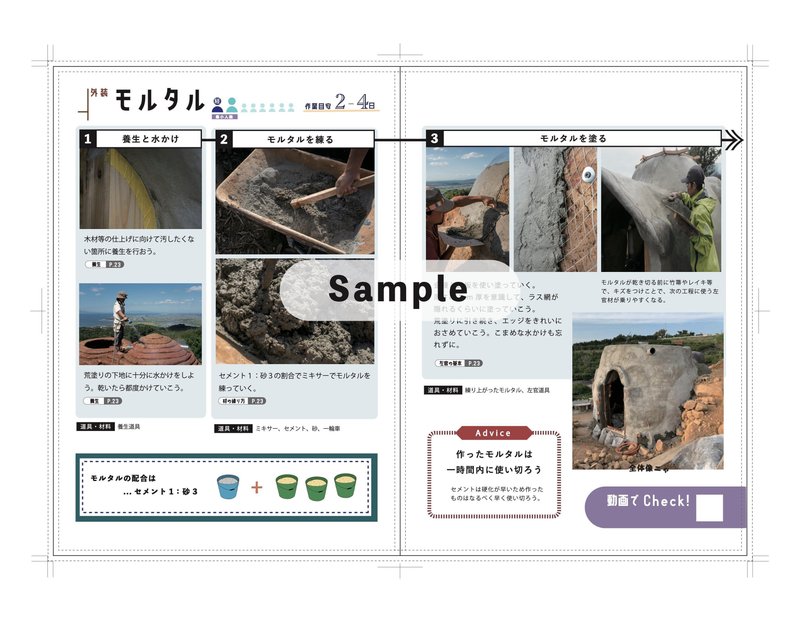This screenshot has height=622, width=800.
Task: Click the 養生 P.23 tag under watering photo
Action: tap(103, 401)
